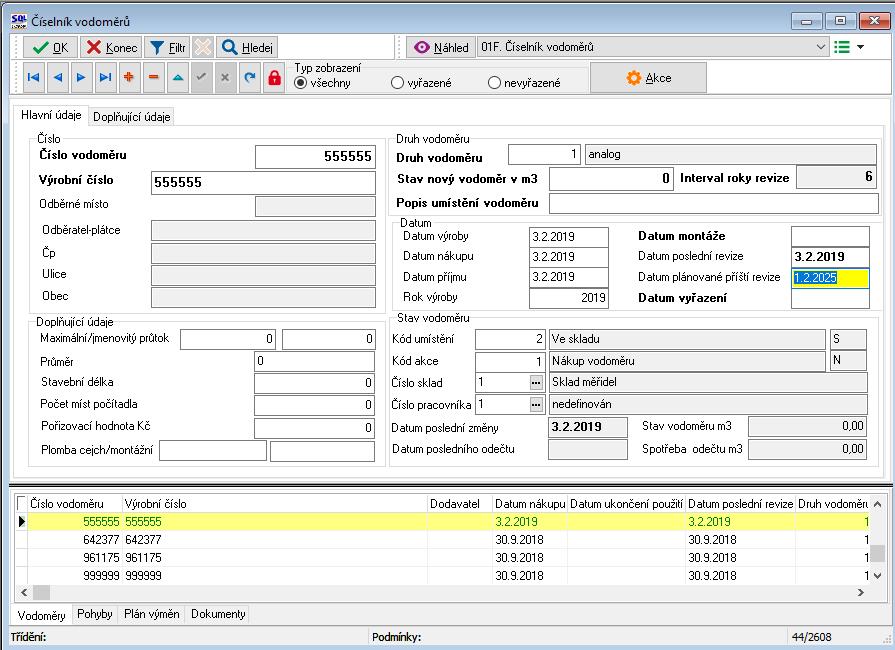
Task: Click the Rok výroby field
Action: 569,298
